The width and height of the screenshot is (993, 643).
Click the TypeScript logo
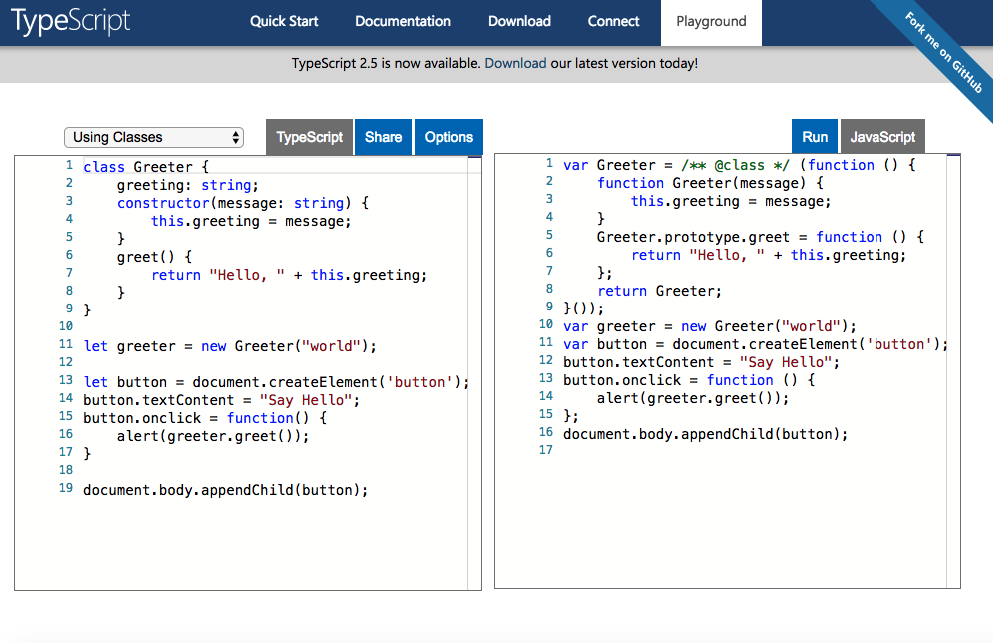pos(70,22)
